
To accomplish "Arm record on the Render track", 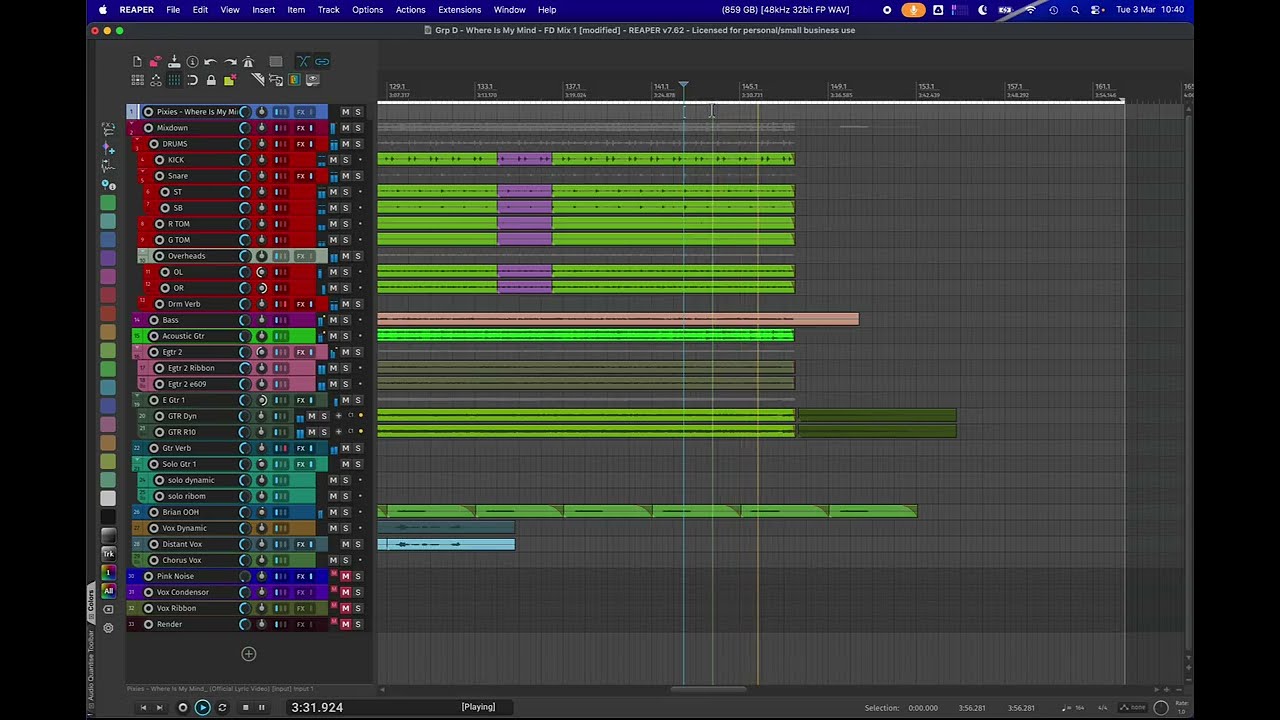I will tap(149, 624).
